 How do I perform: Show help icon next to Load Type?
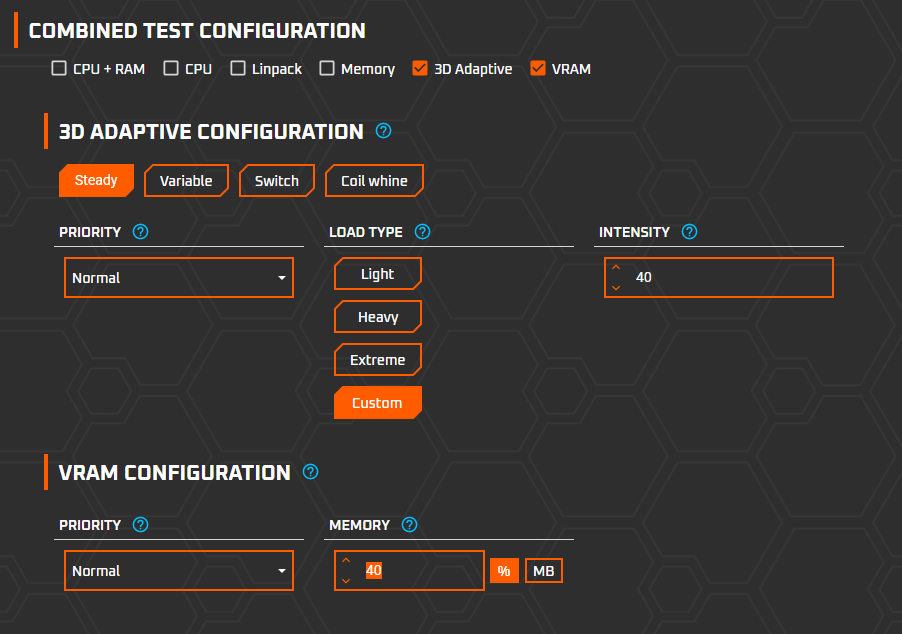422,232
